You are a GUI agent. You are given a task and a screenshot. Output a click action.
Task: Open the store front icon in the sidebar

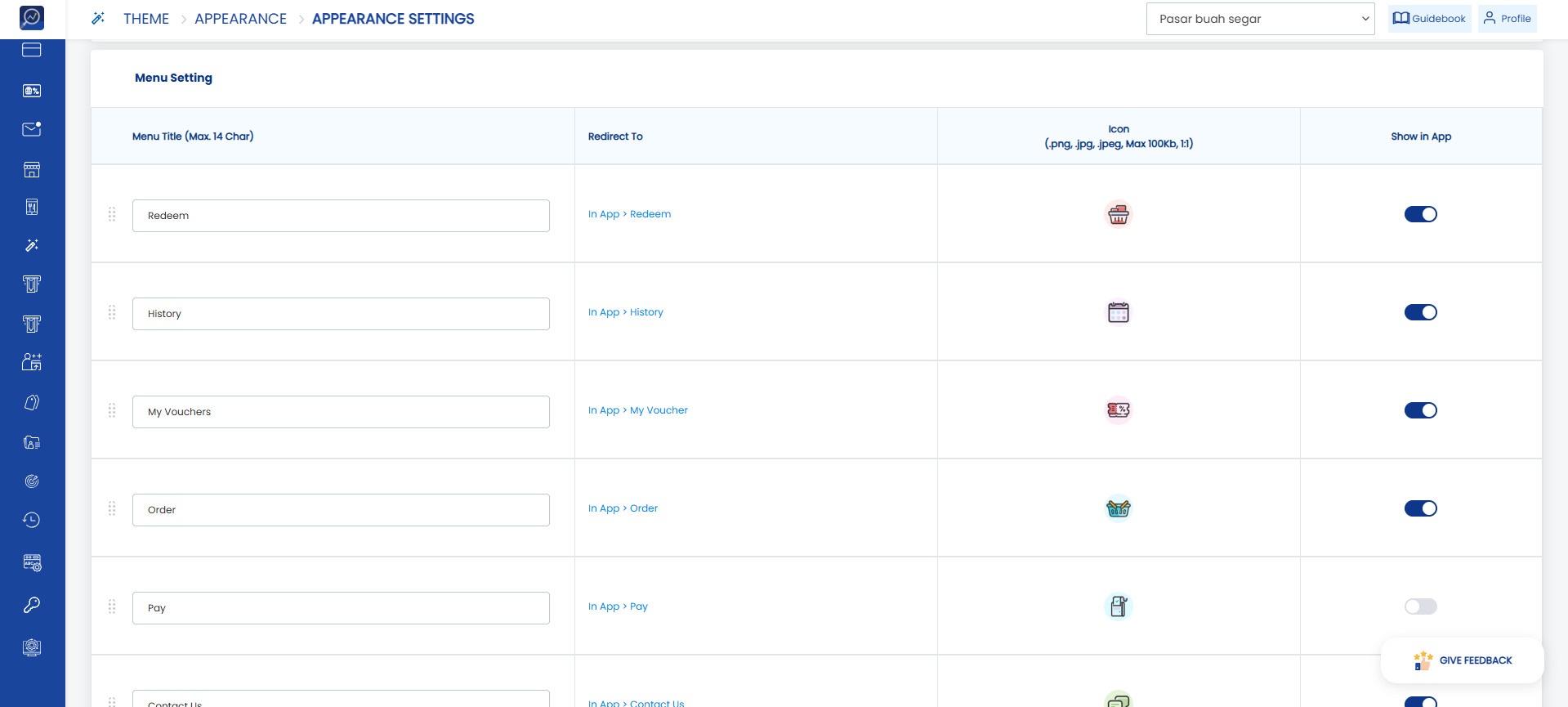click(x=32, y=169)
